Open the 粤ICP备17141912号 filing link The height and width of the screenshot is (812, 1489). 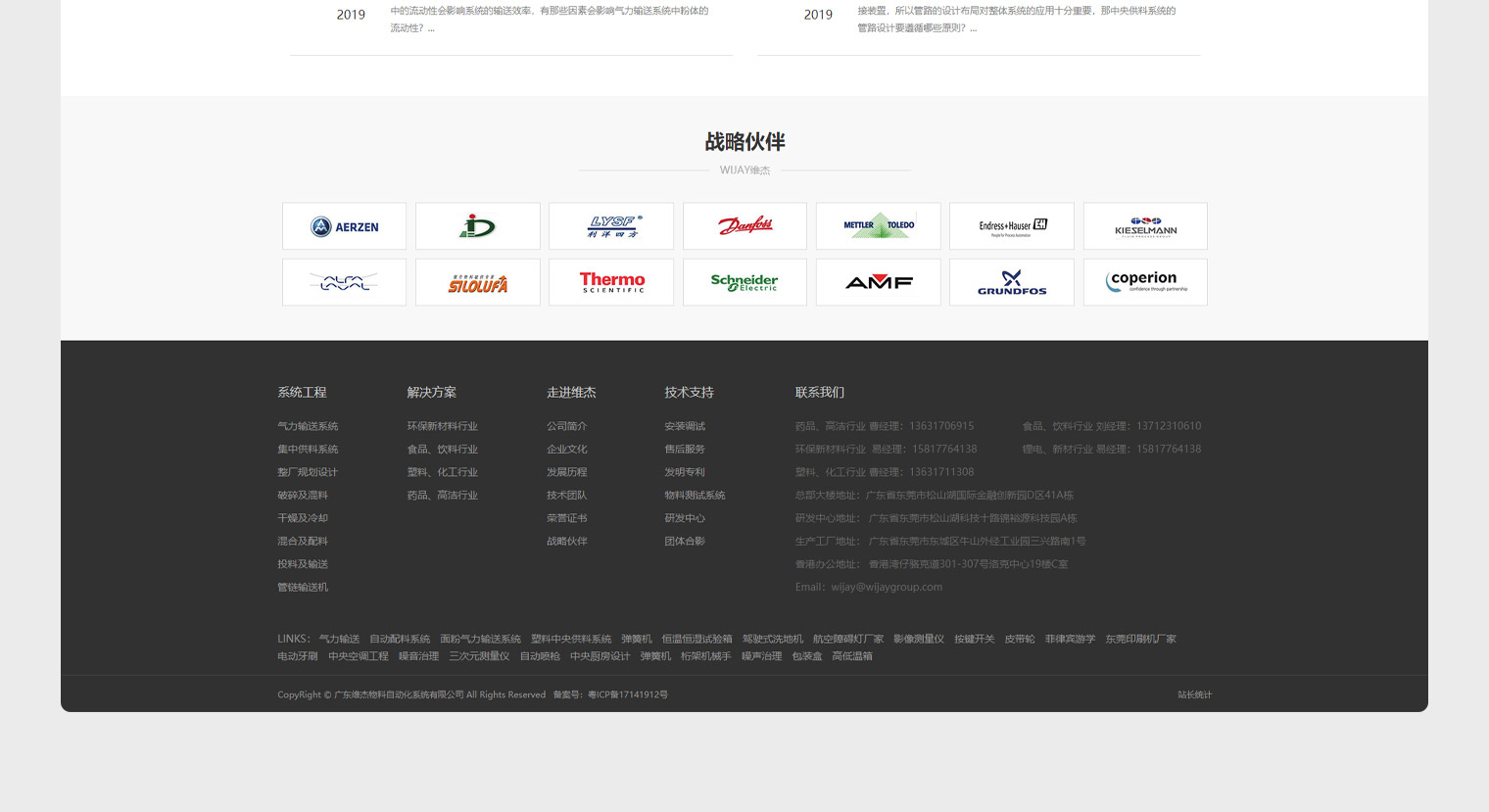coord(627,694)
